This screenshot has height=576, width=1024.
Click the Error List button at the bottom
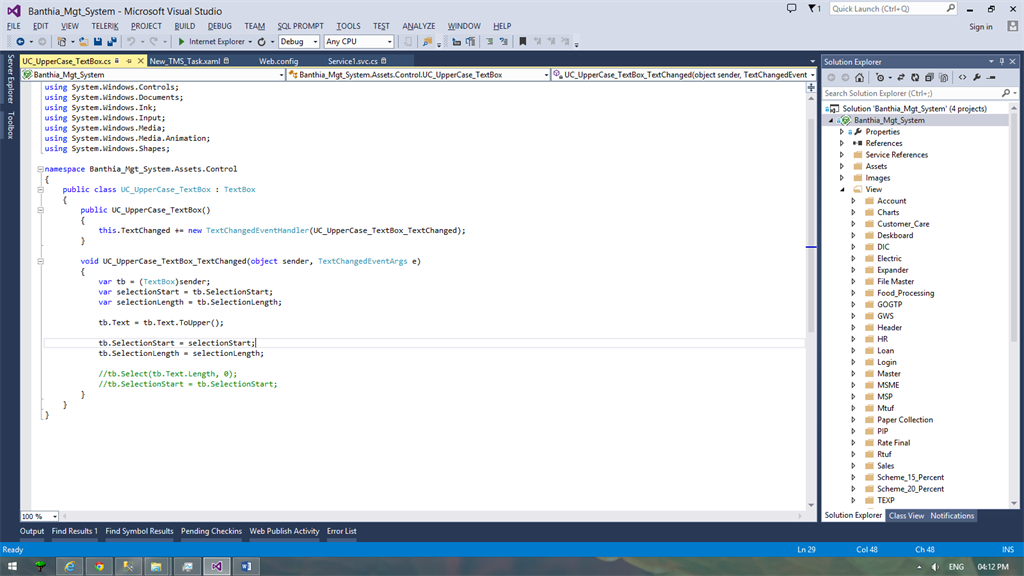[x=340, y=531]
